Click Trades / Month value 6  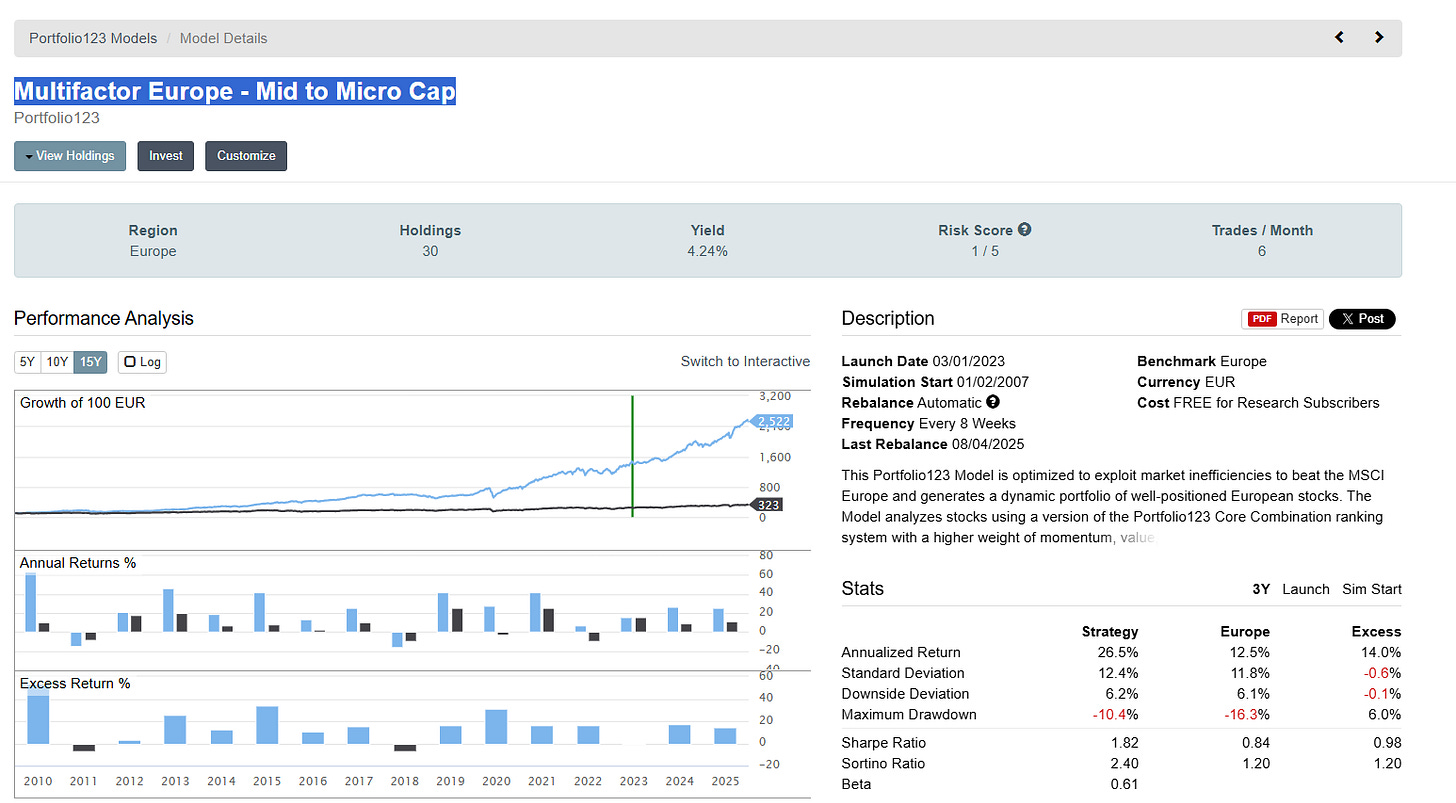click(1262, 251)
